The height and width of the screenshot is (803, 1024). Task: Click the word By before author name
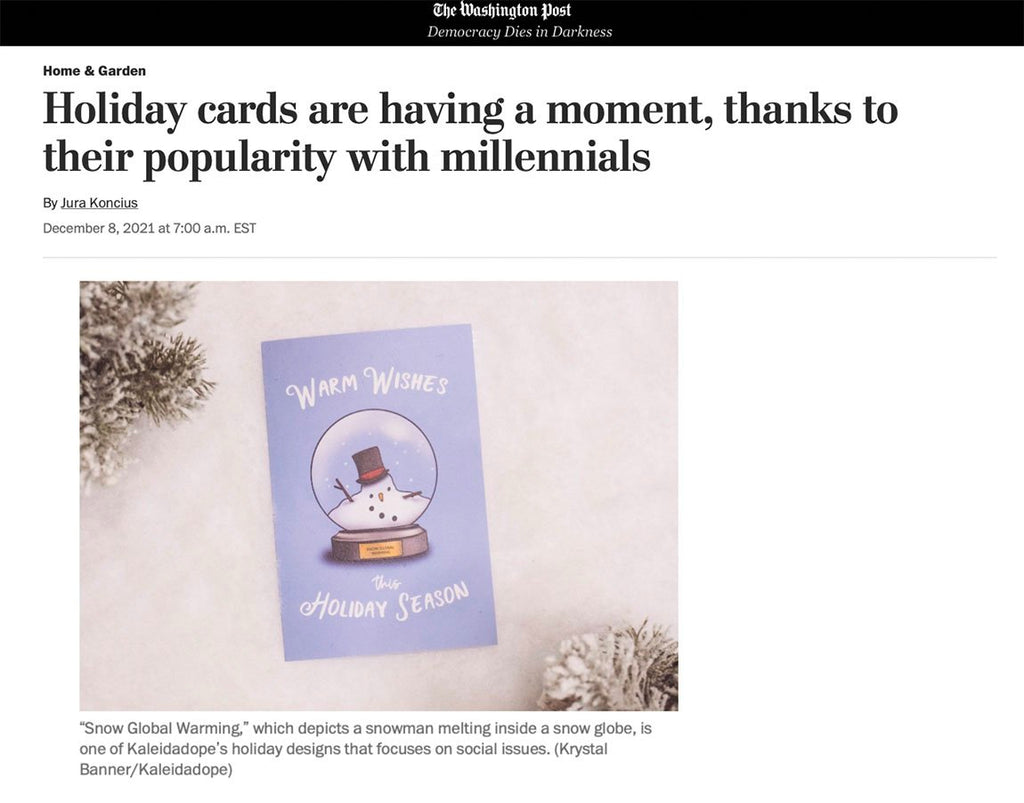[x=50, y=203]
